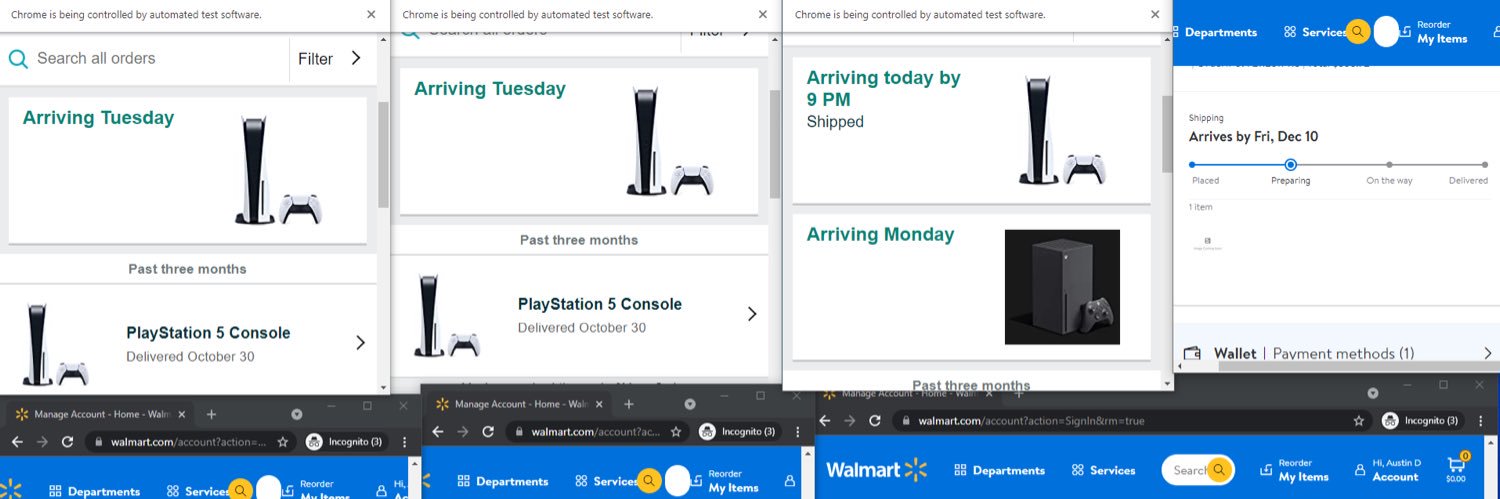Bookmark the page with bottom-left Chrome's star
Image resolution: width=1500 pixels, height=499 pixels.
(x=283, y=441)
